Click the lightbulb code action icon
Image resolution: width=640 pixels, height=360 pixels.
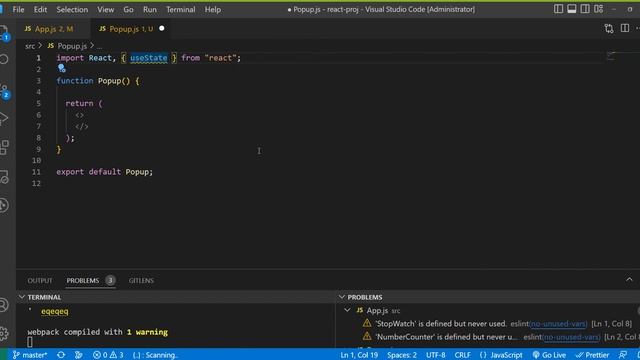click(x=61, y=68)
